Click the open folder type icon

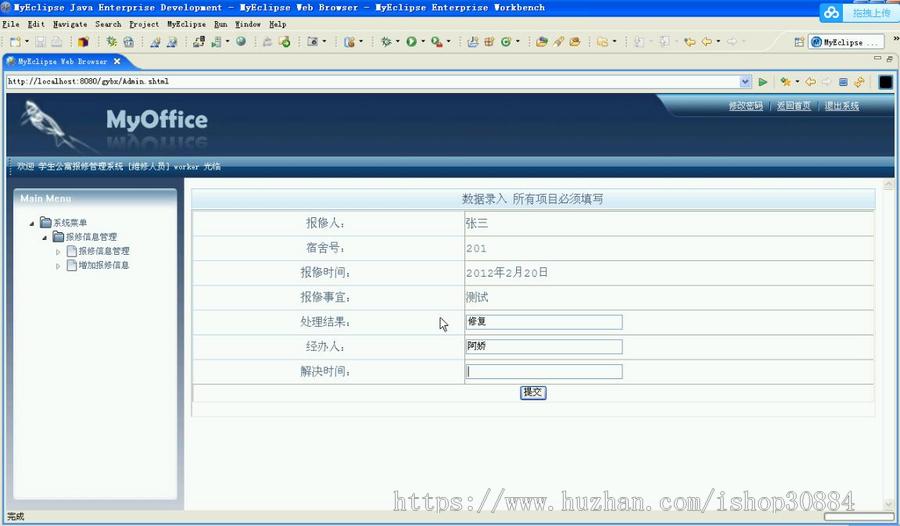point(541,41)
